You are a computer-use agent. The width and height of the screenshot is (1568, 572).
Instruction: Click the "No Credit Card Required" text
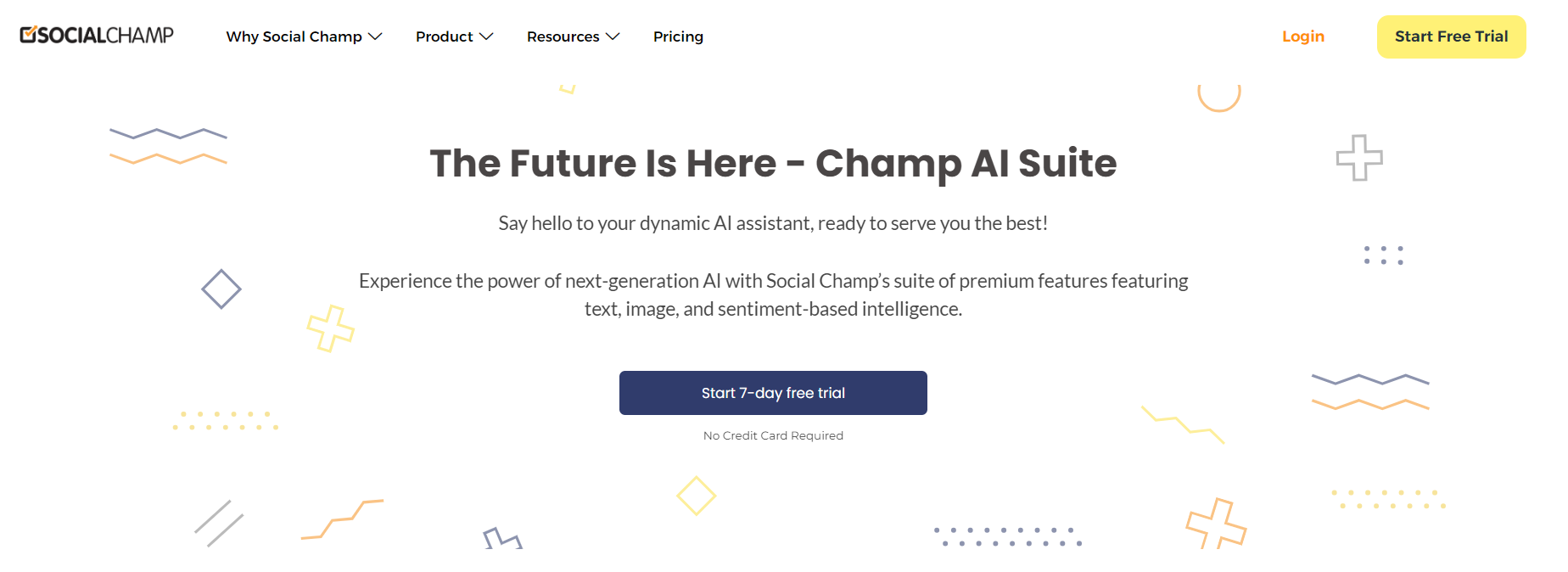773,435
